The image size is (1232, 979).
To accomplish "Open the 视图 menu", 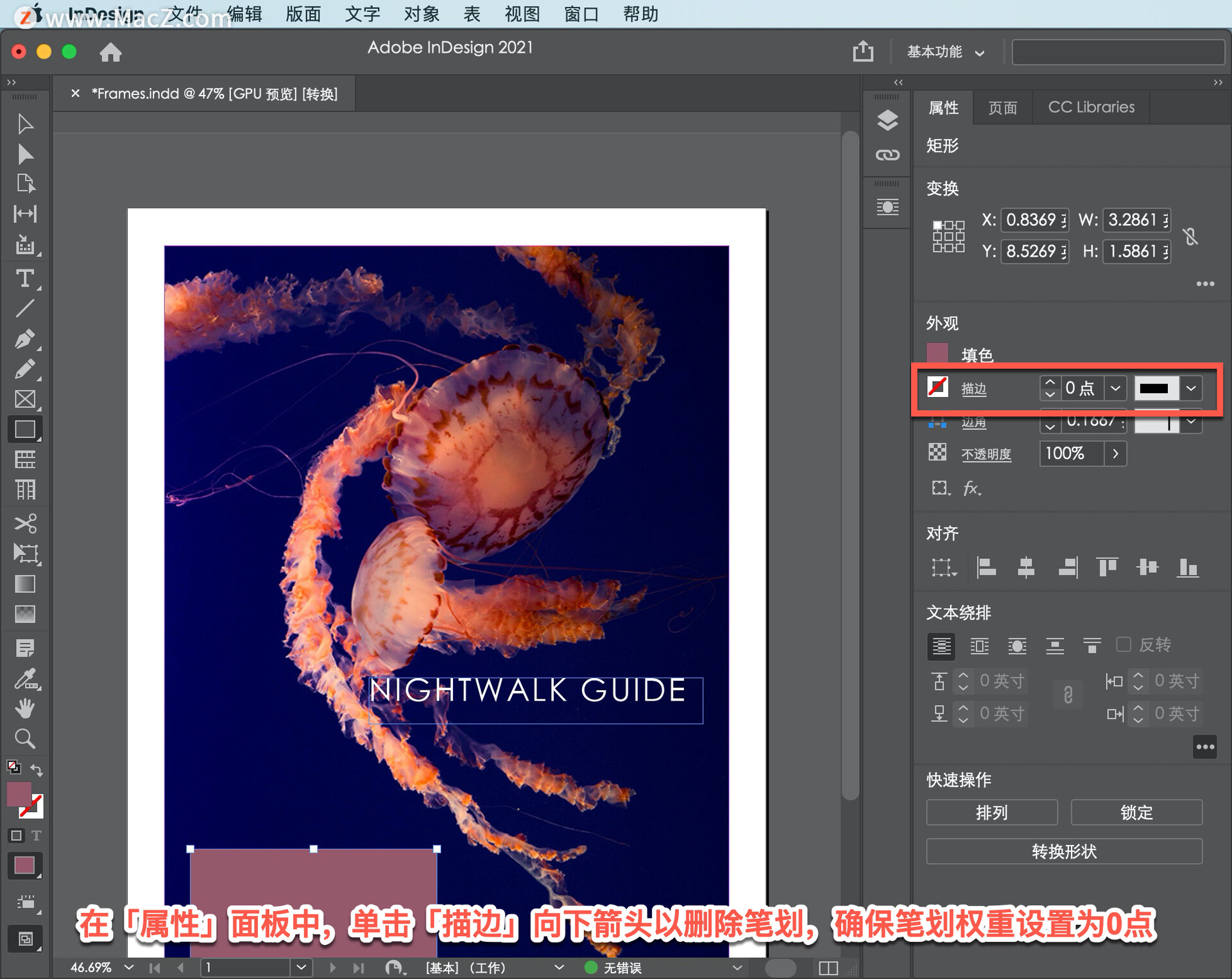I will click(522, 13).
